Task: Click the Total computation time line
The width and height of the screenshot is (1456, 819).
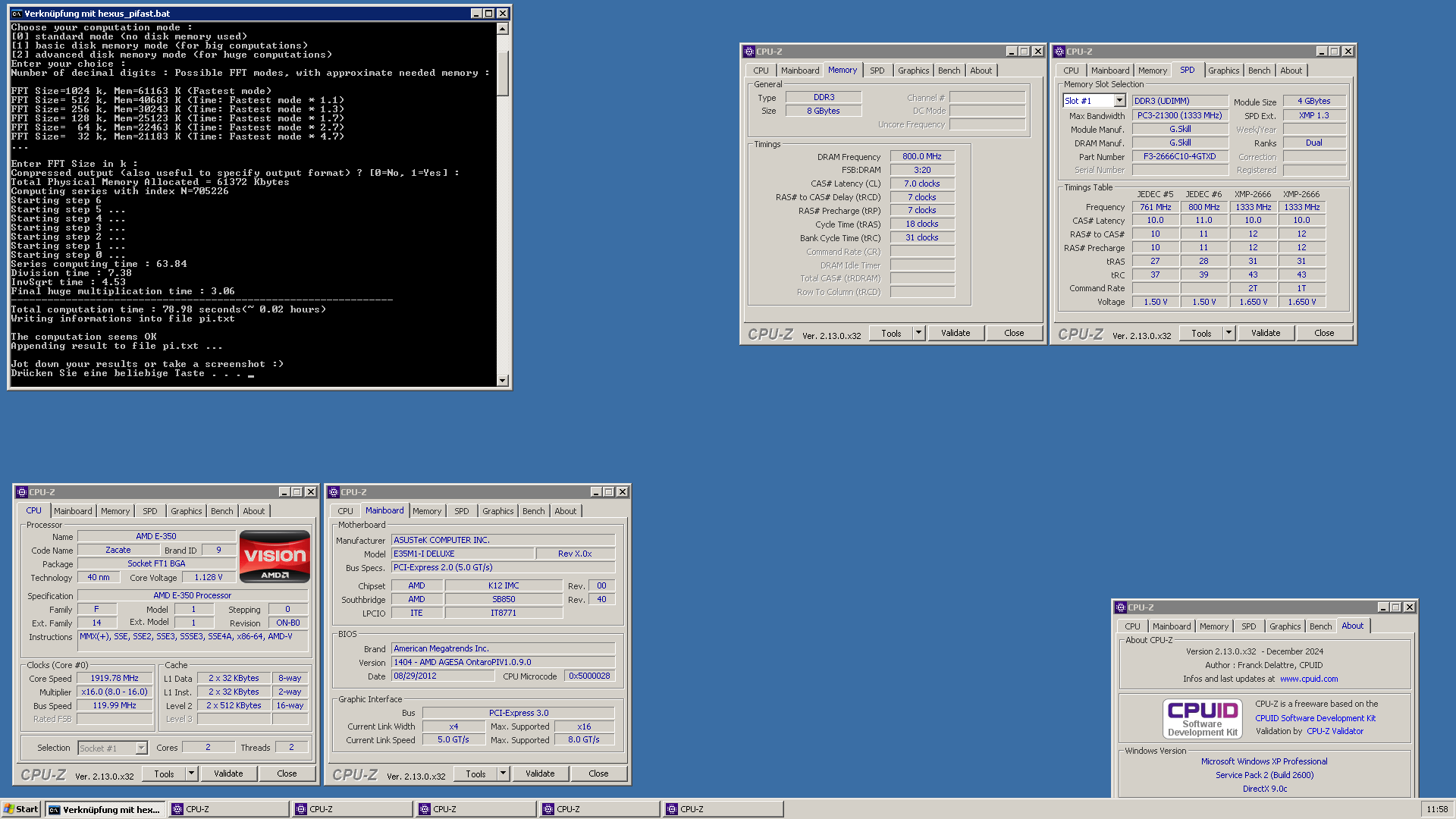Action: 168,309
